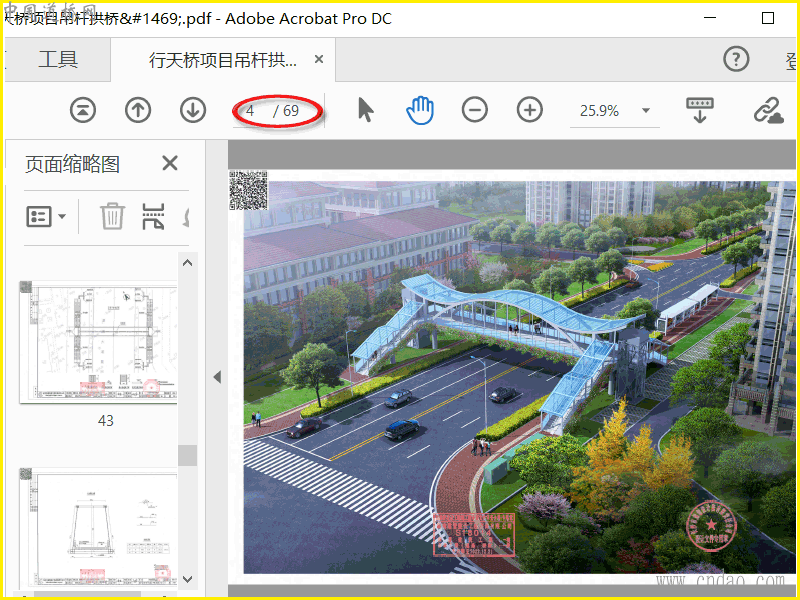The image size is (800, 600).
Task: Select the 行天桥项目吊杆拱 document tab
Action: tap(222, 61)
